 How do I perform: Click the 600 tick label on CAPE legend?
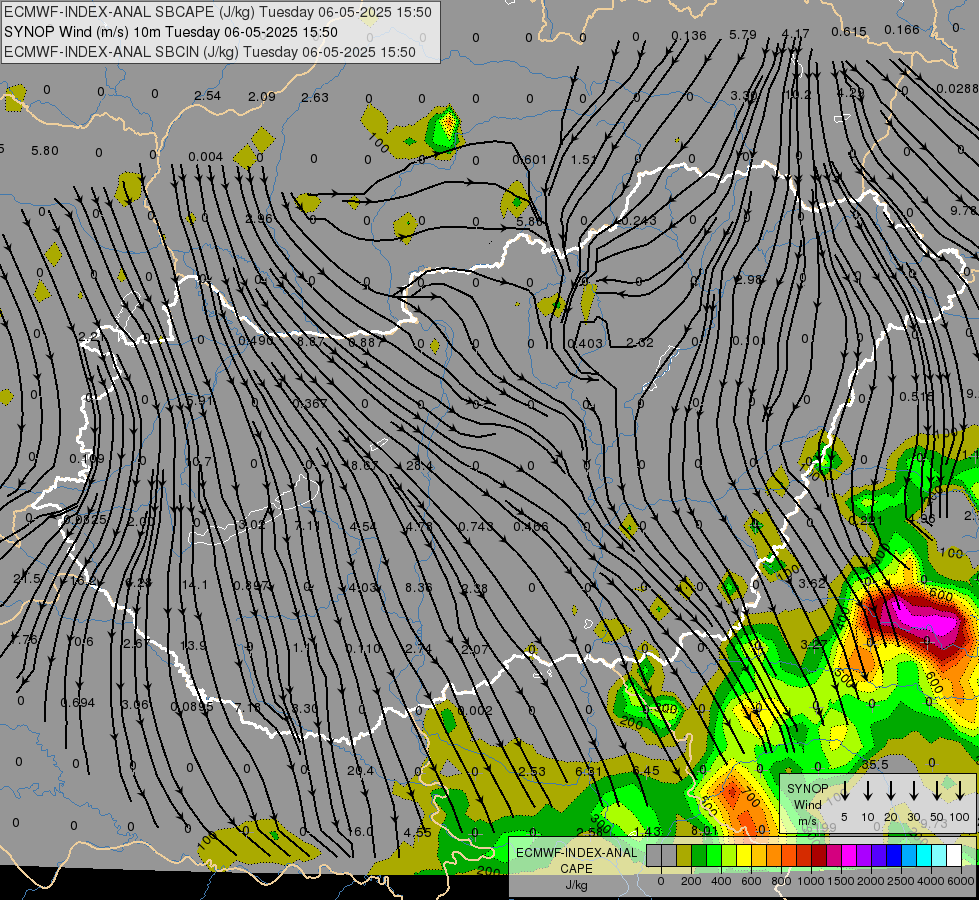[751, 881]
